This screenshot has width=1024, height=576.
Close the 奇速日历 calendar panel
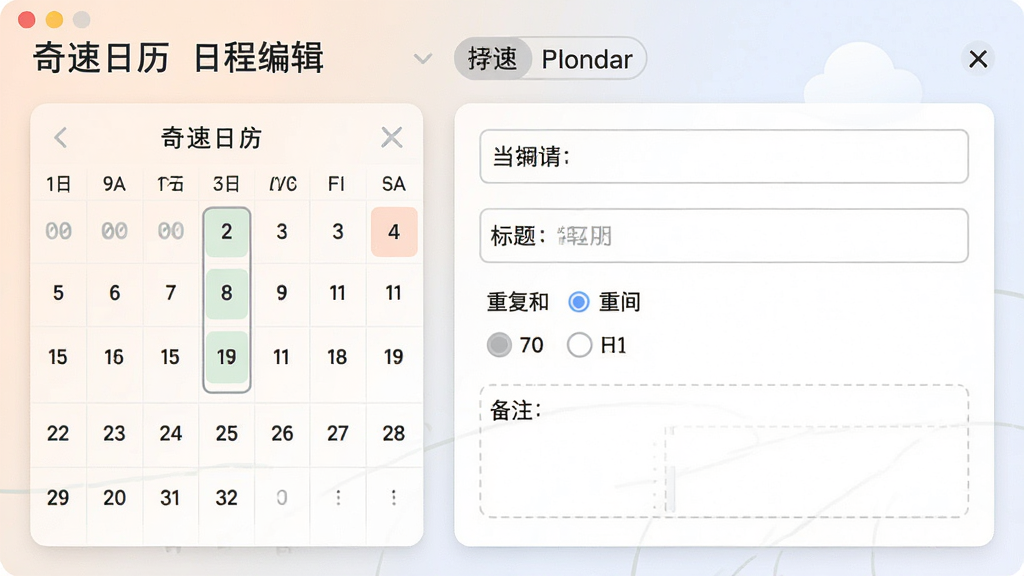392,137
